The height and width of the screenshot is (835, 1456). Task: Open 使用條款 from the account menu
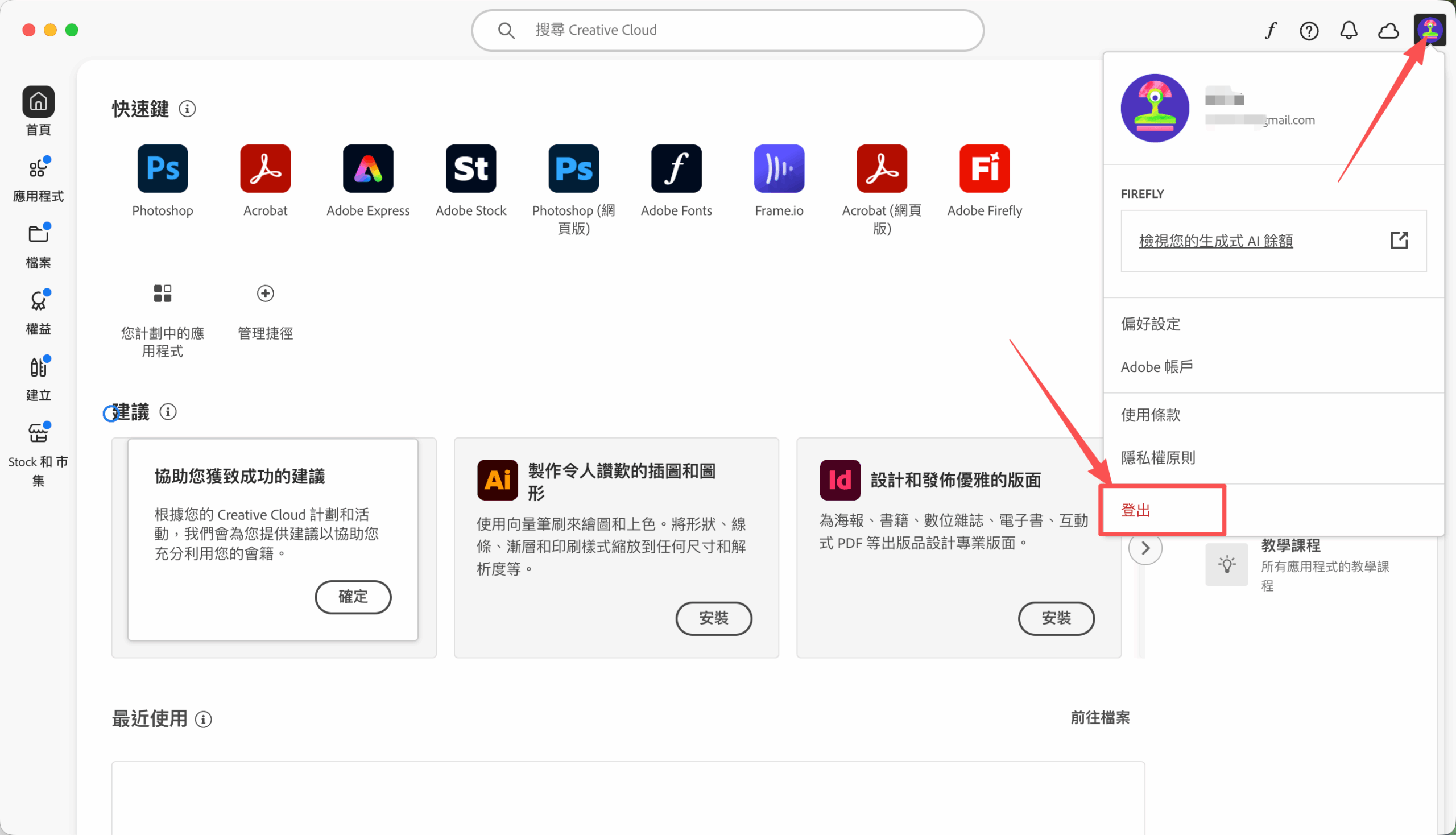pyautogui.click(x=1150, y=415)
